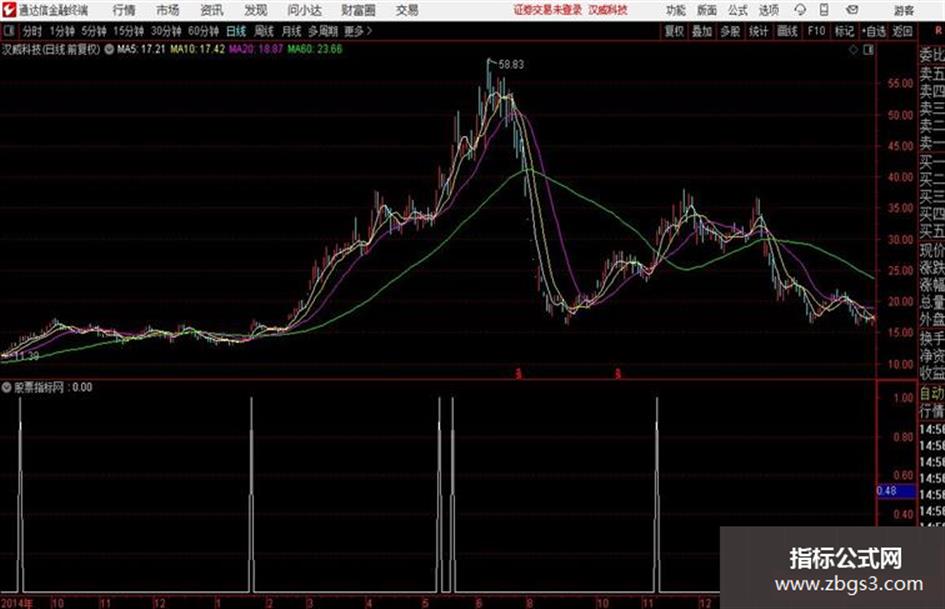Click the 叠加 overlay toolbar button
Screen dimensions: 945x609
[702, 31]
